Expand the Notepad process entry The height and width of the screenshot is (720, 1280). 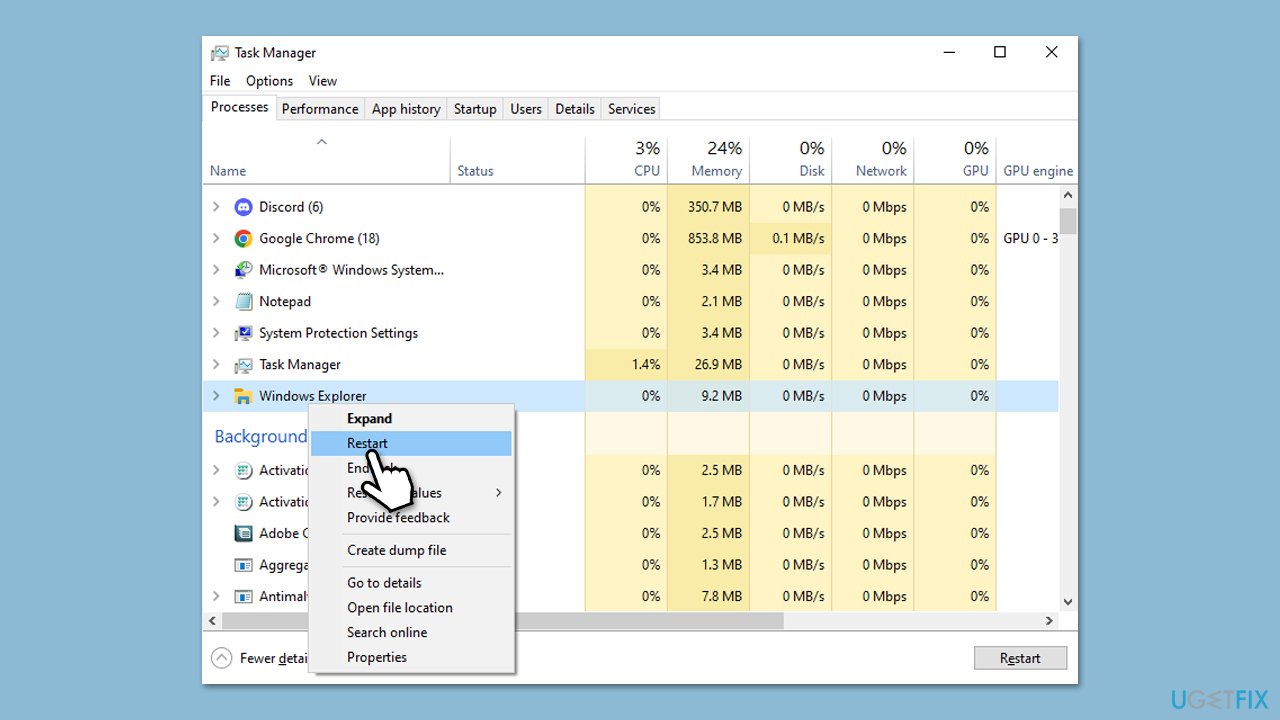216,301
